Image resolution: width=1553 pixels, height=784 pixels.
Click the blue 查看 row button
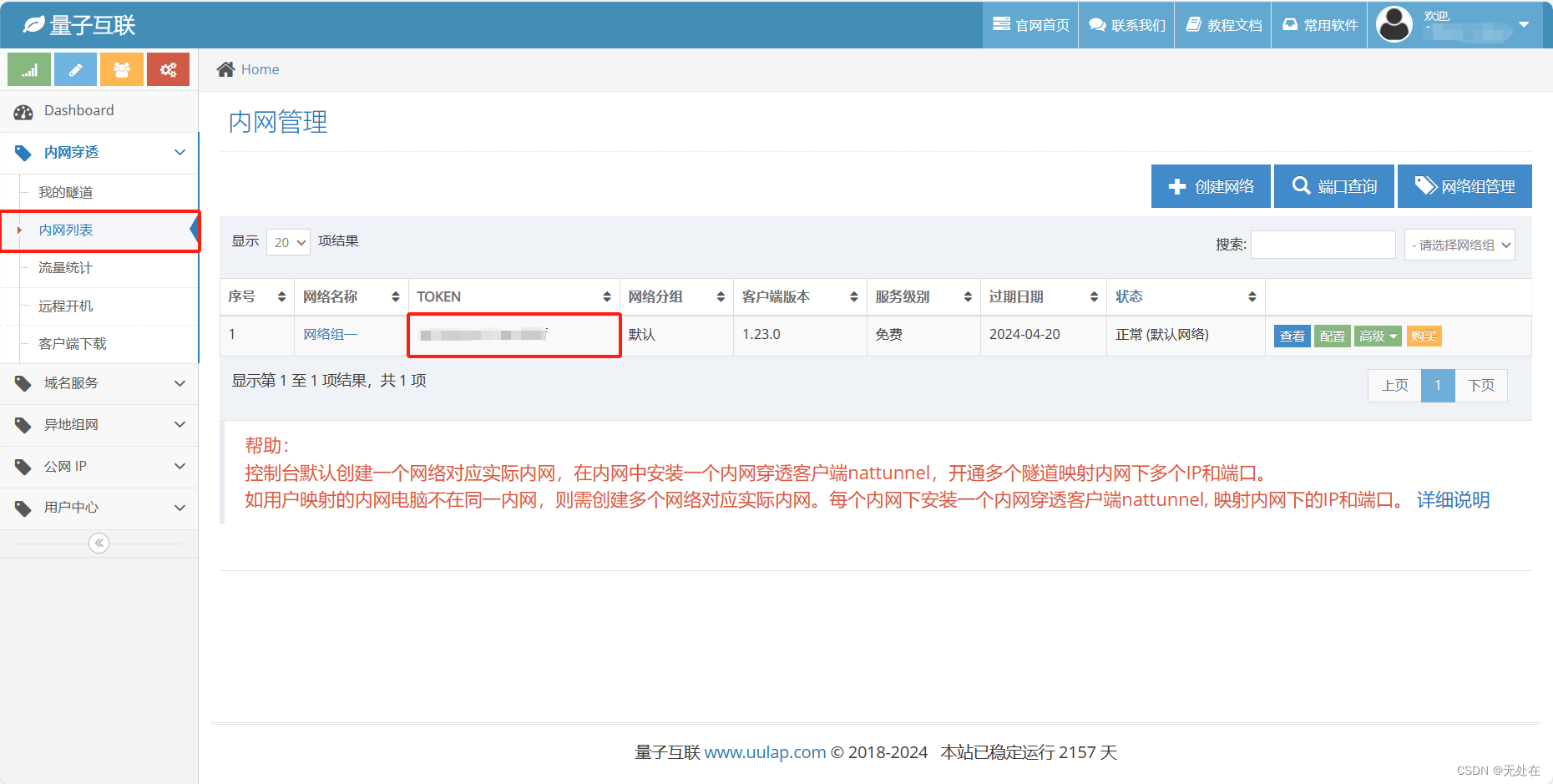[1292, 336]
